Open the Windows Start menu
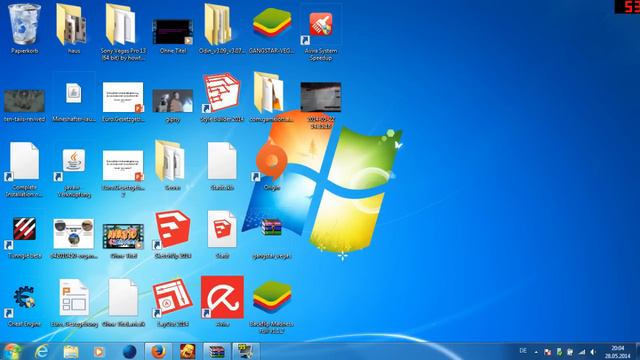Screen dimensions: 640x360 [x=12, y=351]
